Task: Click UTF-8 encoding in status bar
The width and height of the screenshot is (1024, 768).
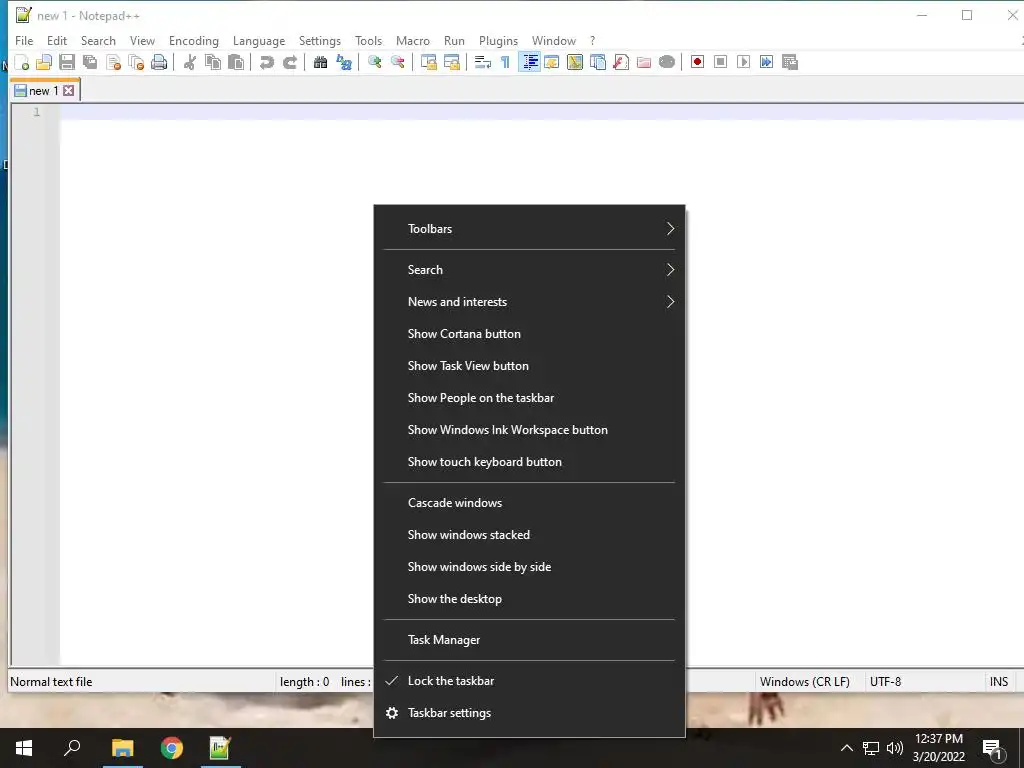Action: [x=886, y=682]
